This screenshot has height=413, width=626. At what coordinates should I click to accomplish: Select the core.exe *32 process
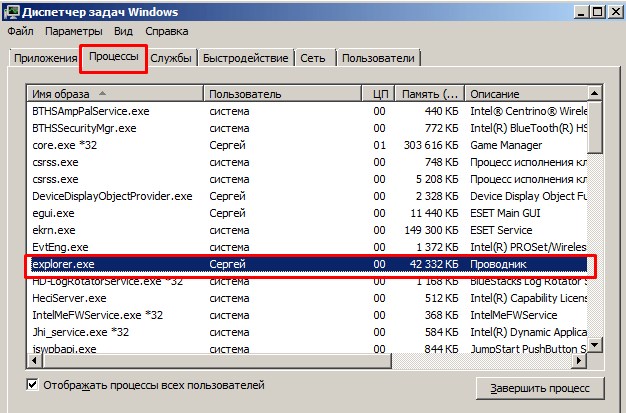(307, 145)
